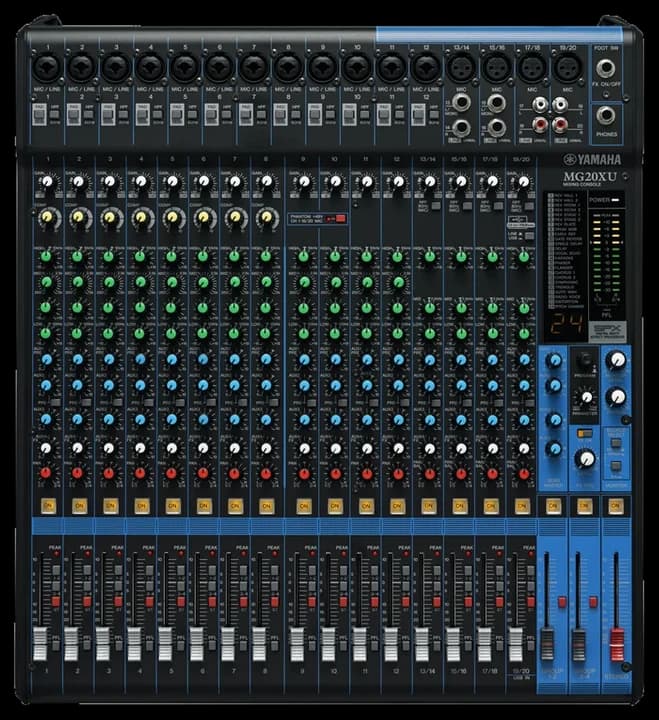This screenshot has height=720, width=659.
Task: Enable the HPF button on channel 13/14
Action: (435, 206)
